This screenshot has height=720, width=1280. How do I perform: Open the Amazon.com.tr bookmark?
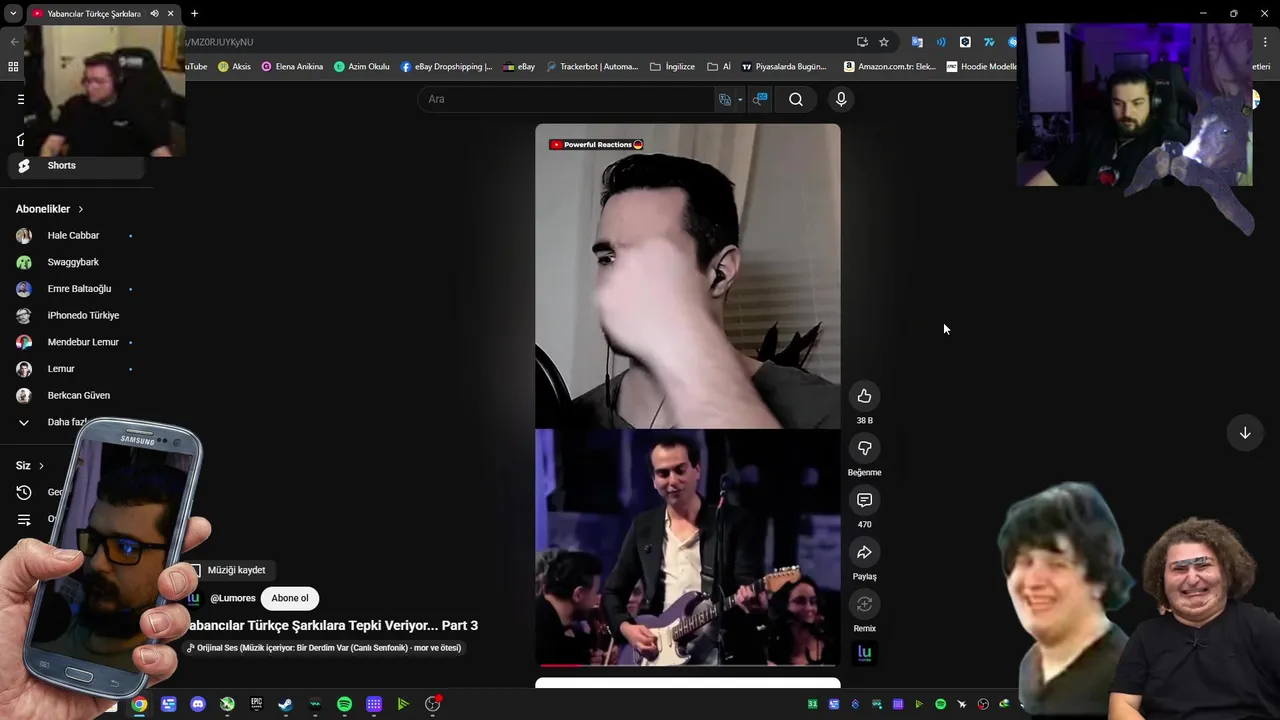pyautogui.click(x=890, y=67)
